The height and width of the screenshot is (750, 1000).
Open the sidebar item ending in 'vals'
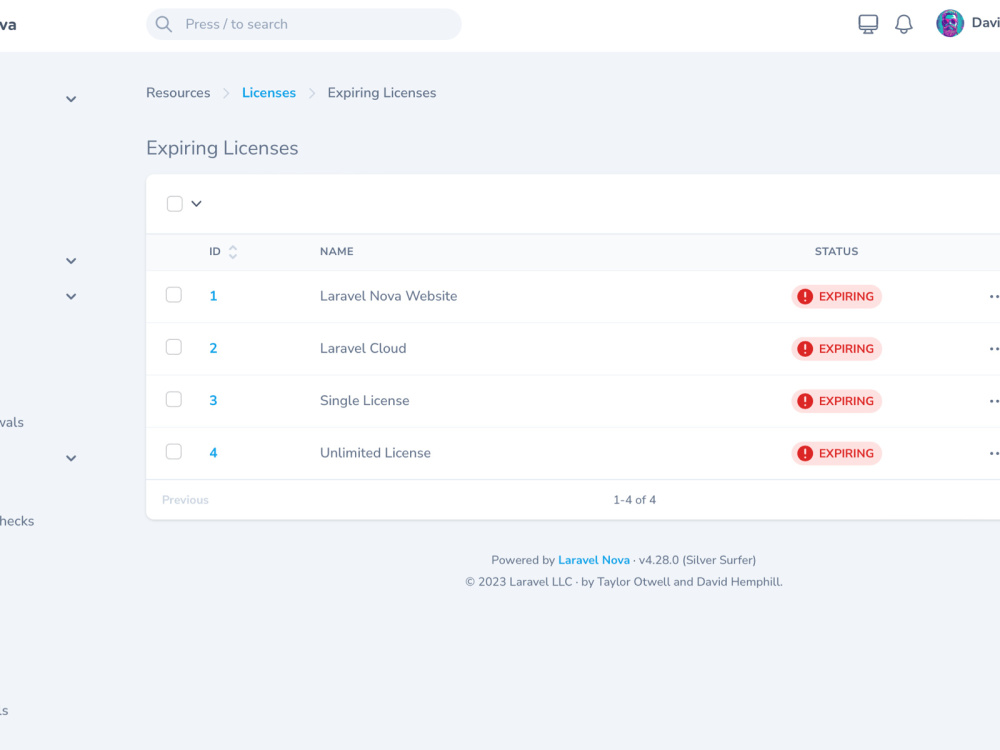[11, 422]
